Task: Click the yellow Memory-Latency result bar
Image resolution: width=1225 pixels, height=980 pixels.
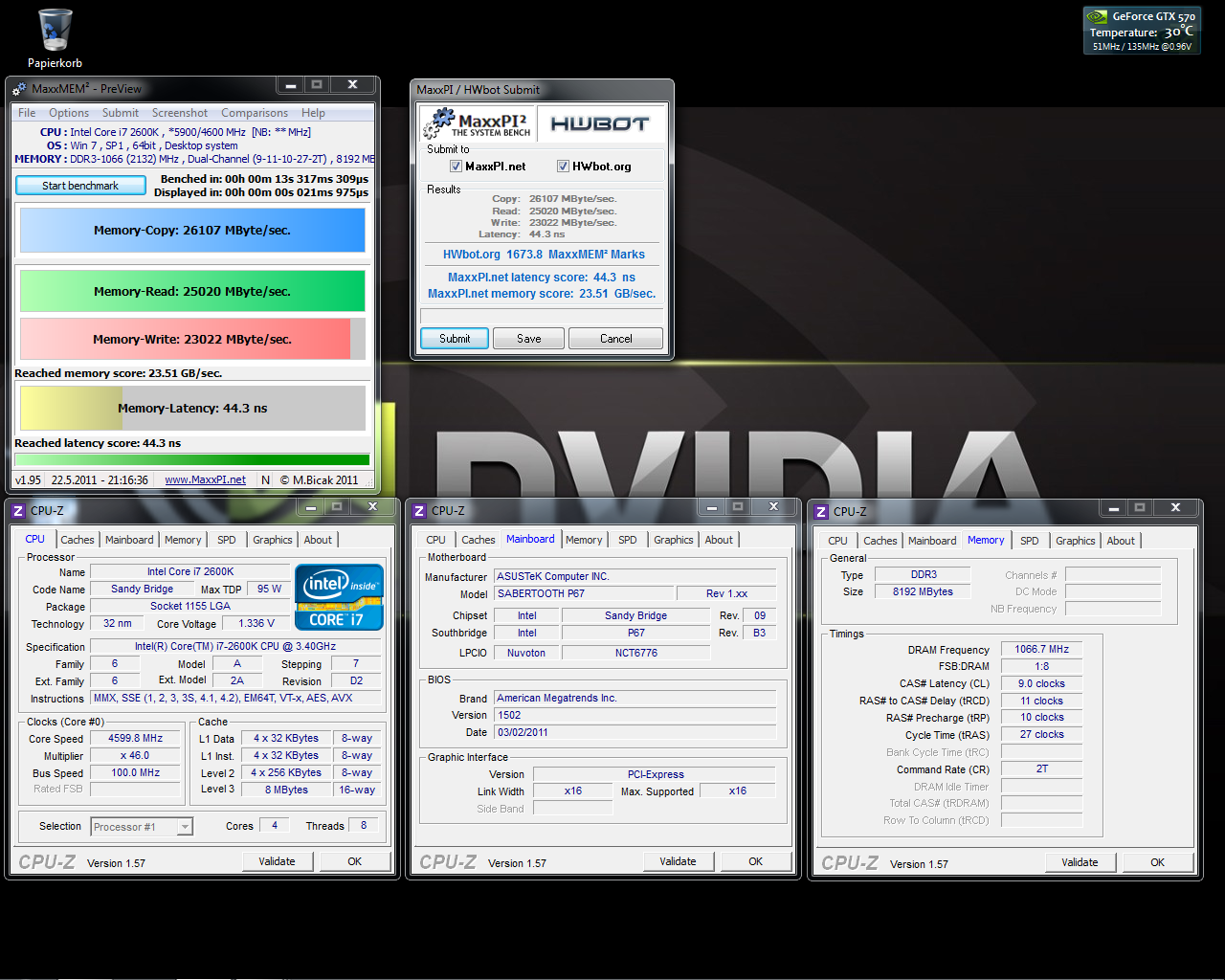Action: pyautogui.click(x=192, y=409)
